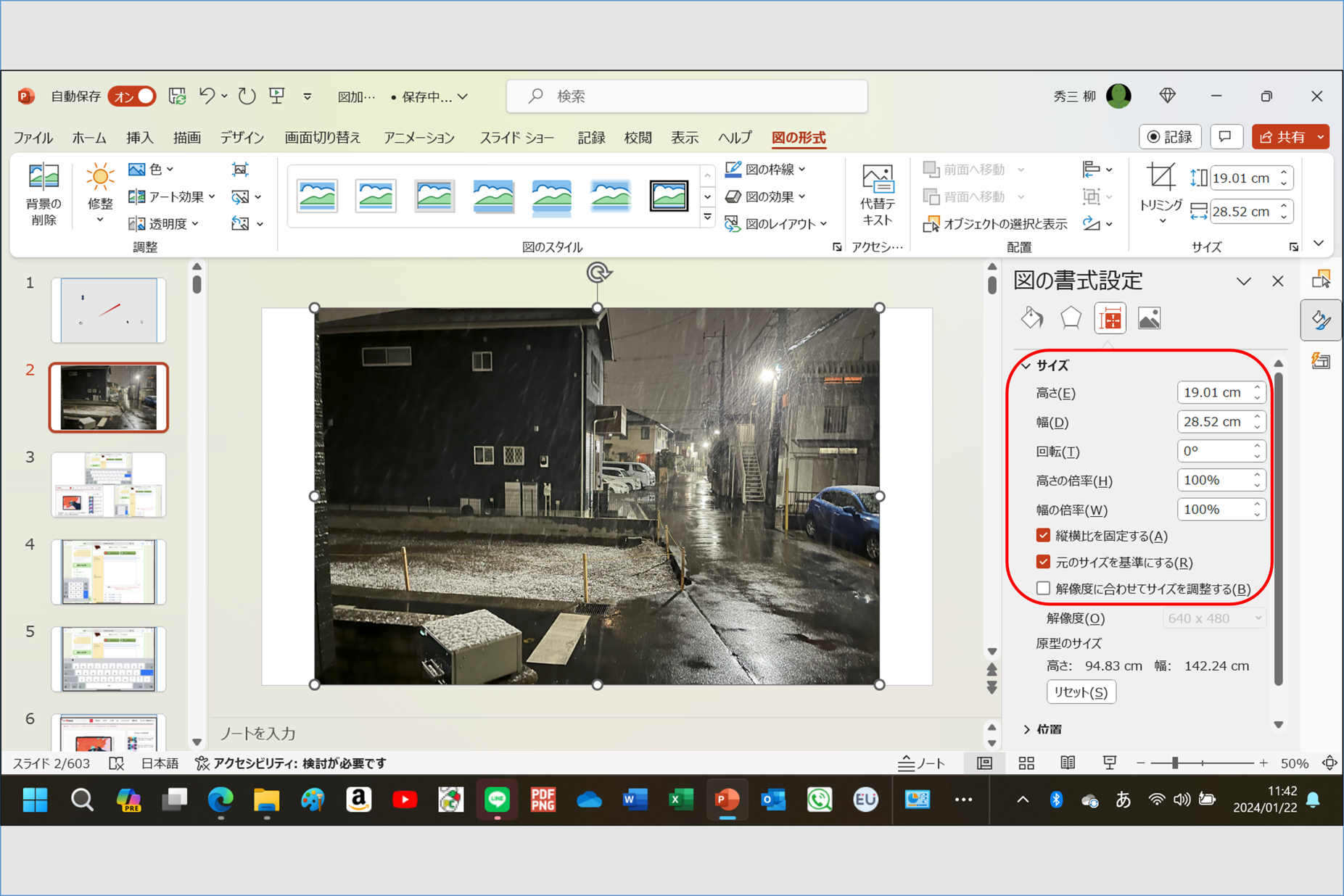Click the fit slide to window icon
The width and height of the screenshot is (1344, 896).
[1329, 763]
